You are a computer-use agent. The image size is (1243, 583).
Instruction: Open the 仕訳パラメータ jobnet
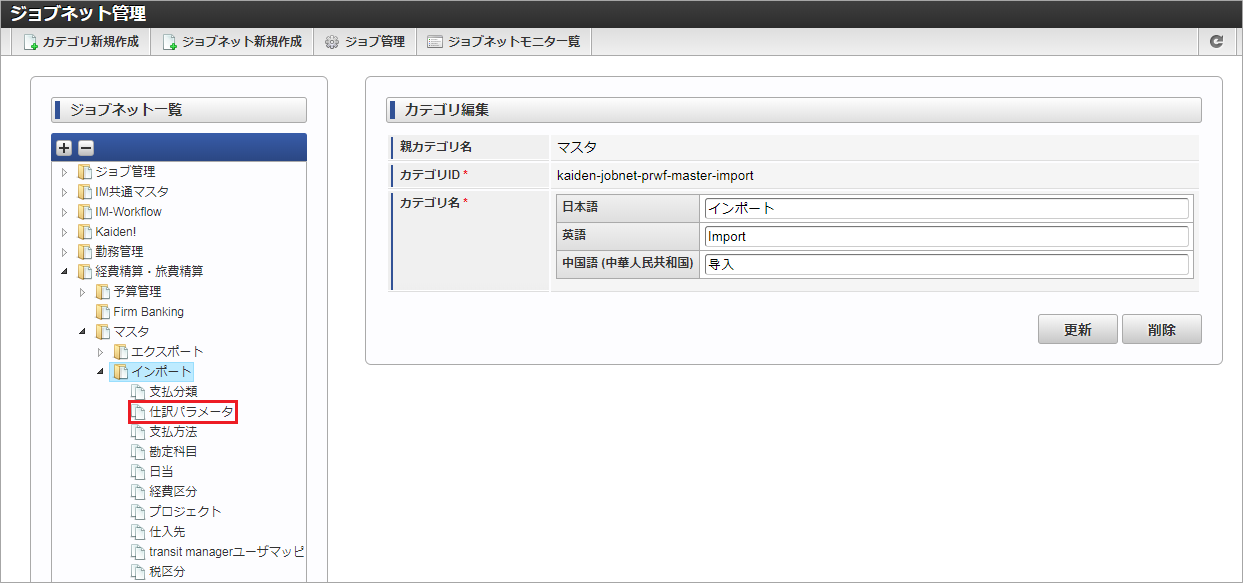191,412
